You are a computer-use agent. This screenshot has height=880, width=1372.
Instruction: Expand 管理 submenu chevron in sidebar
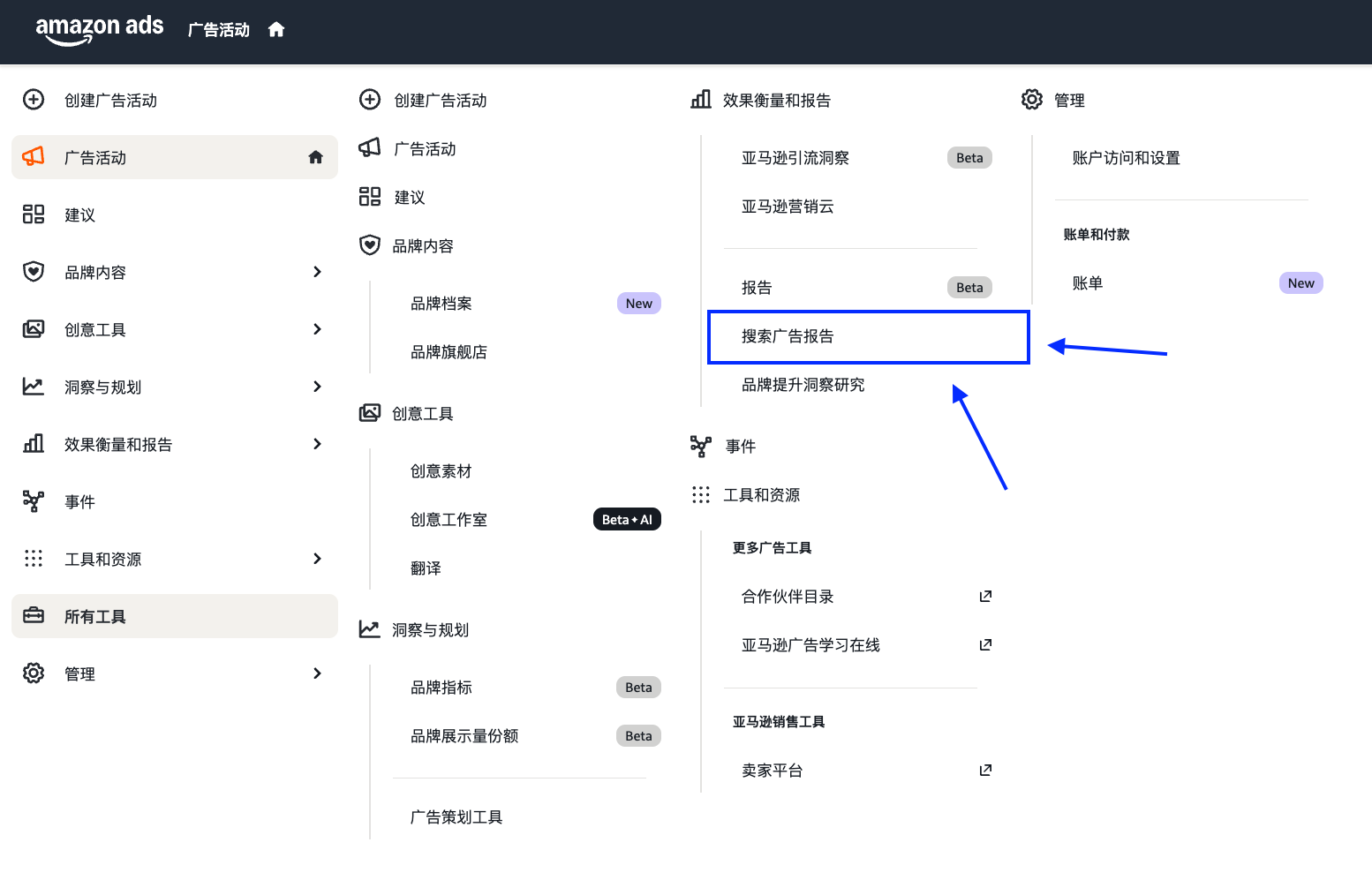[318, 673]
